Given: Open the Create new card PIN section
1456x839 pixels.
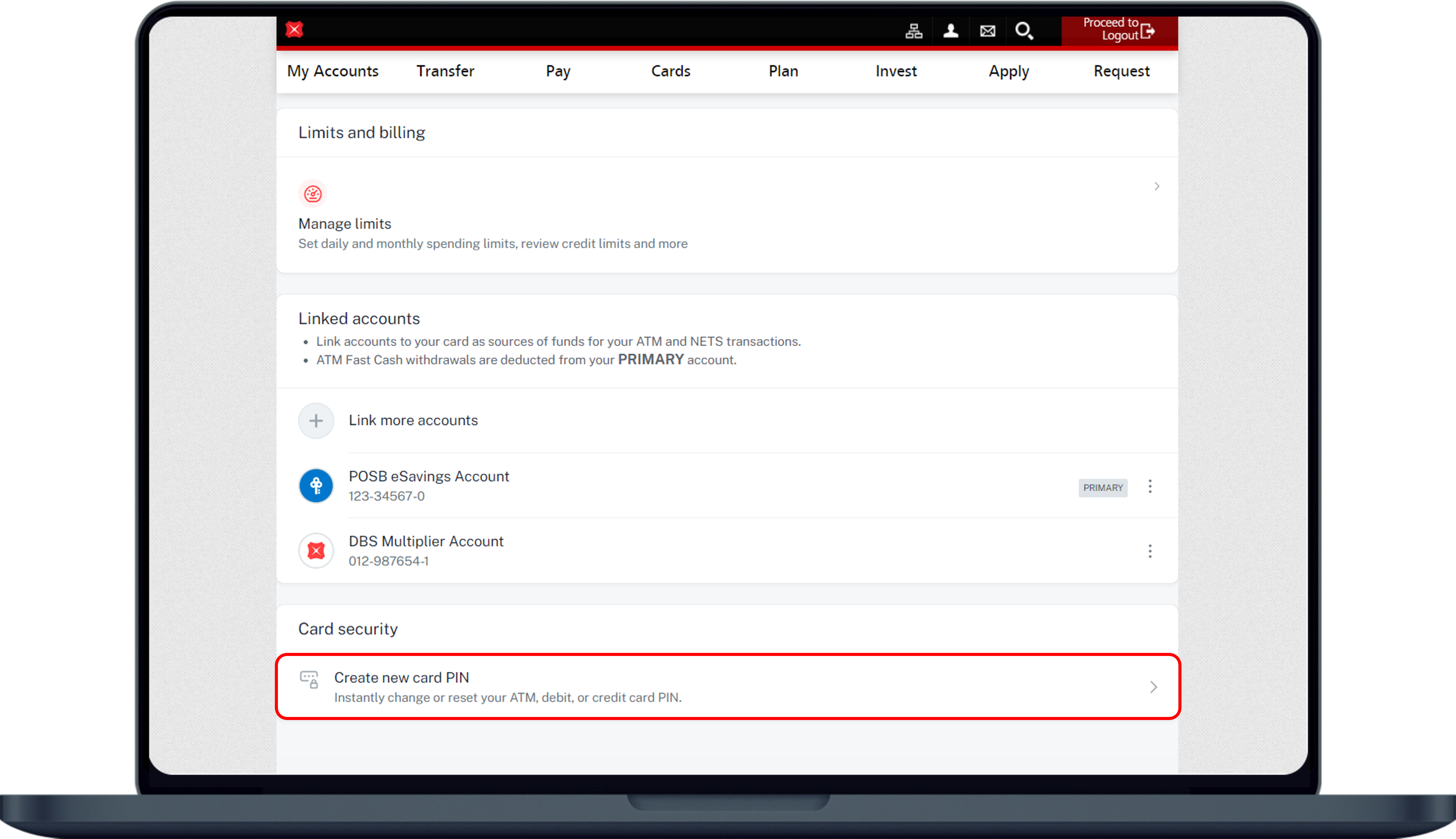Looking at the screenshot, I should (x=727, y=686).
